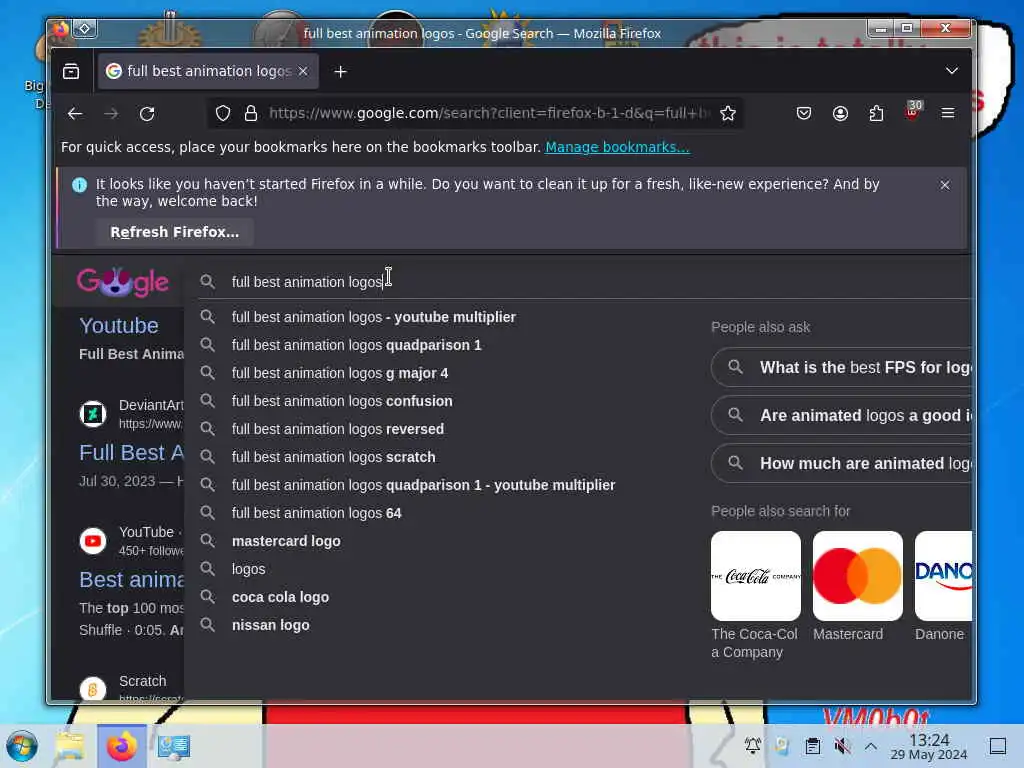
Task: Open the Danone logo thumbnail
Action: click(x=944, y=576)
